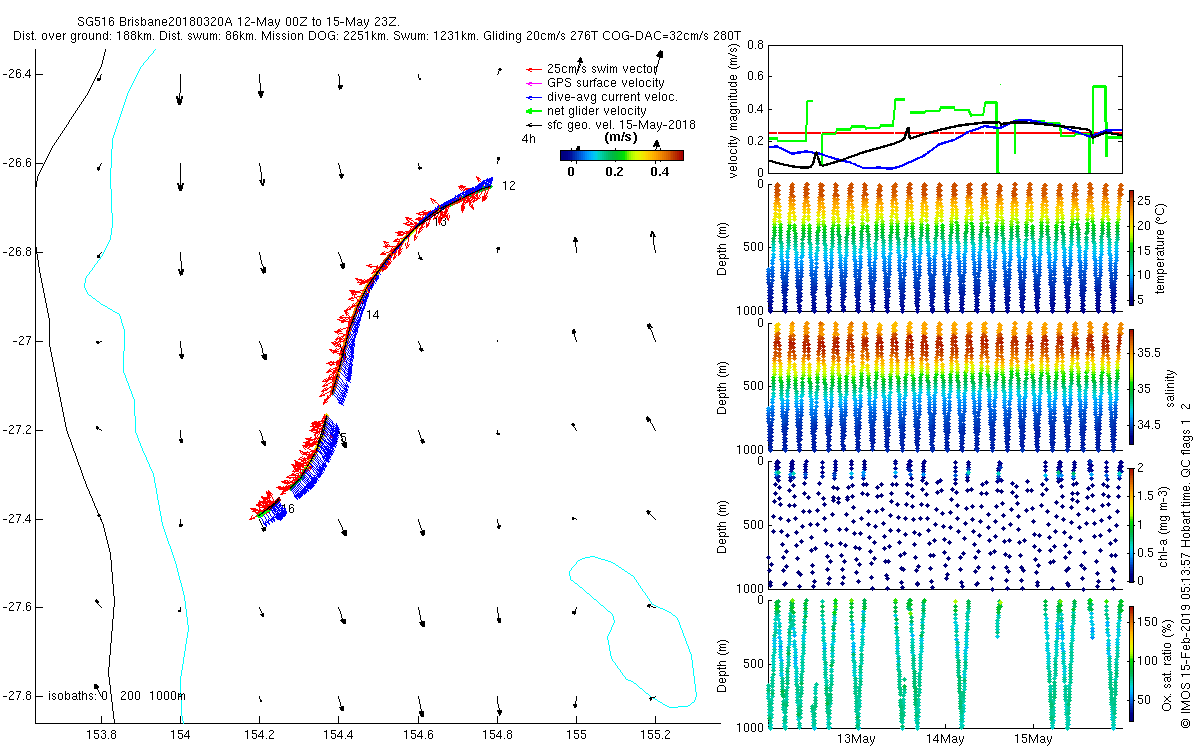Image resolution: width=1200 pixels, height=750 pixels.
Task: Click the 'Ox. sat. ratio (%)' colorbar label
Action: click(x=1168, y=663)
